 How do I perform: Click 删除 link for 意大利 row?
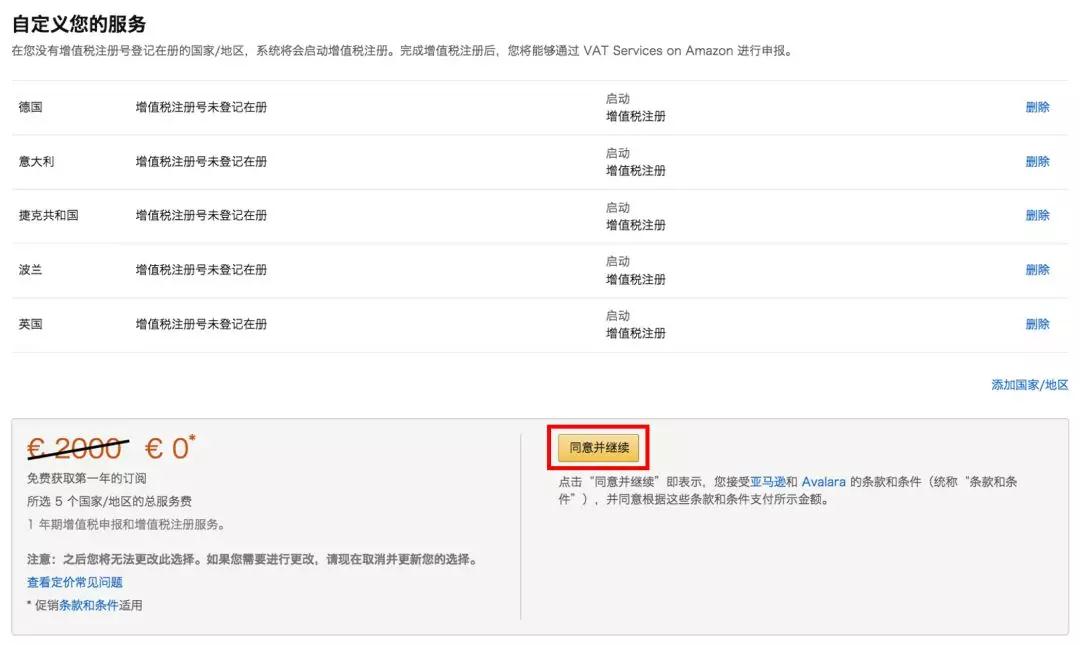(1037, 161)
